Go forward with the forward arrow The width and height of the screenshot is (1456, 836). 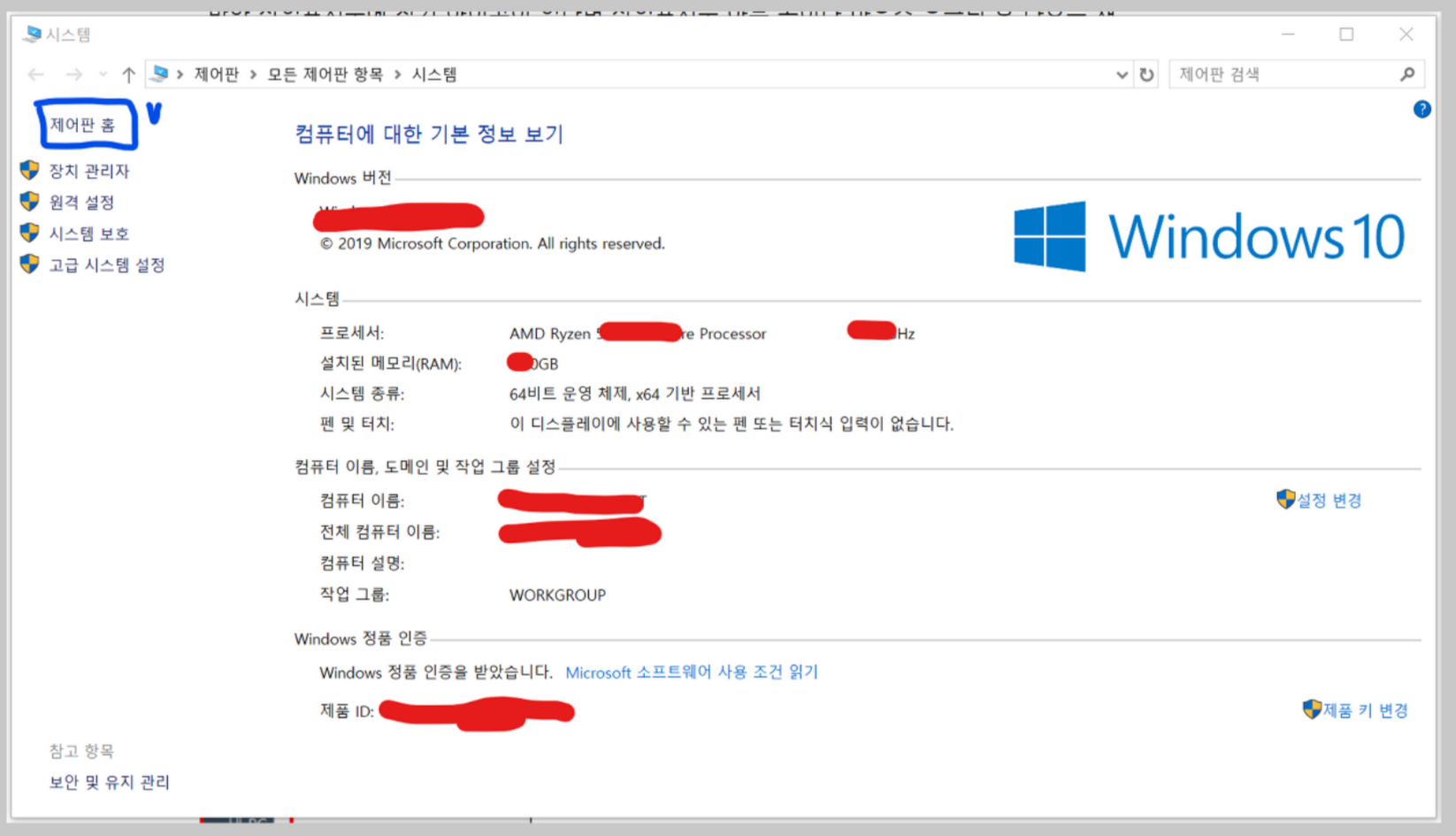pyautogui.click(x=74, y=74)
